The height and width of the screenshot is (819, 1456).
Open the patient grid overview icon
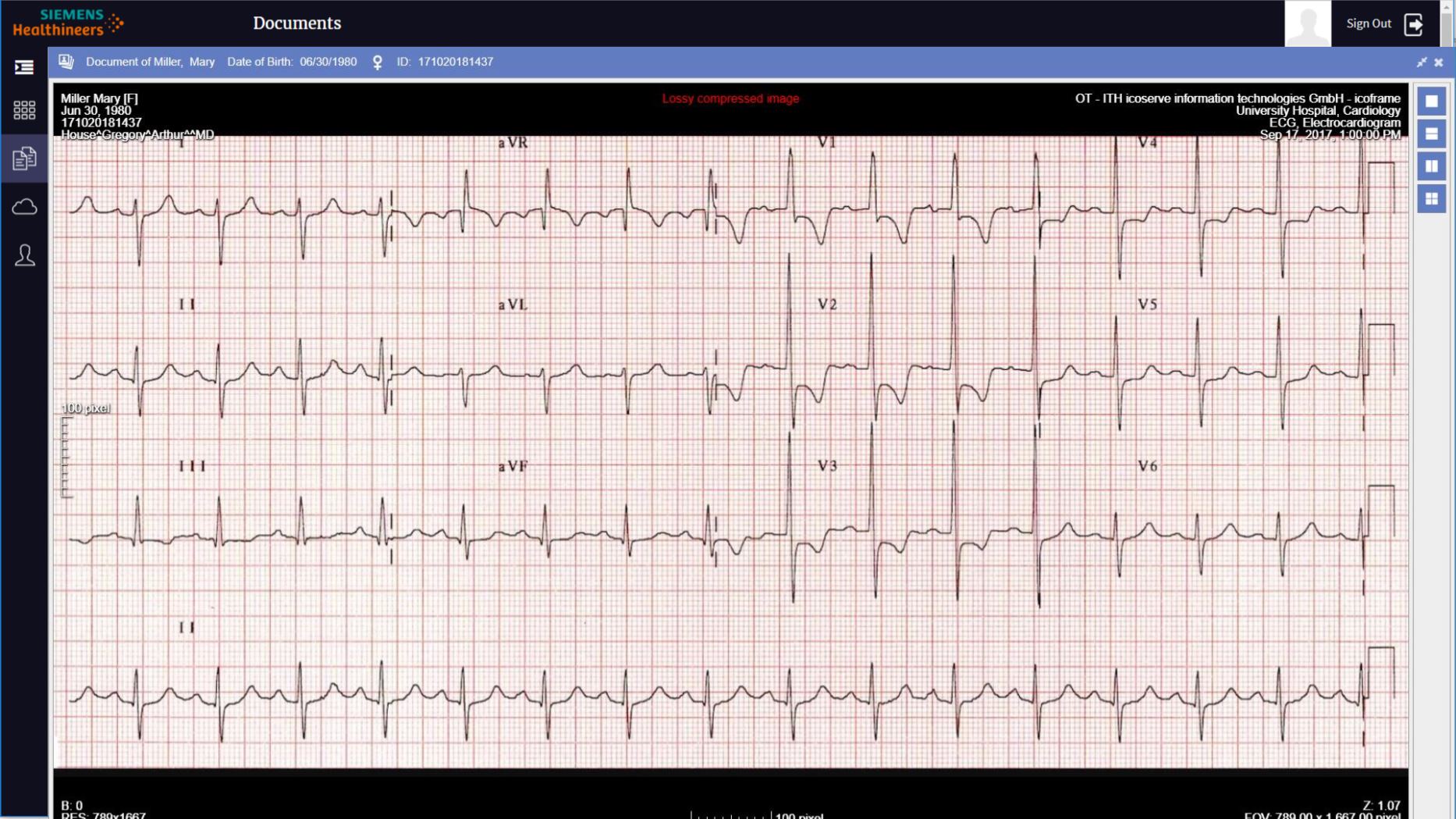coord(23,110)
